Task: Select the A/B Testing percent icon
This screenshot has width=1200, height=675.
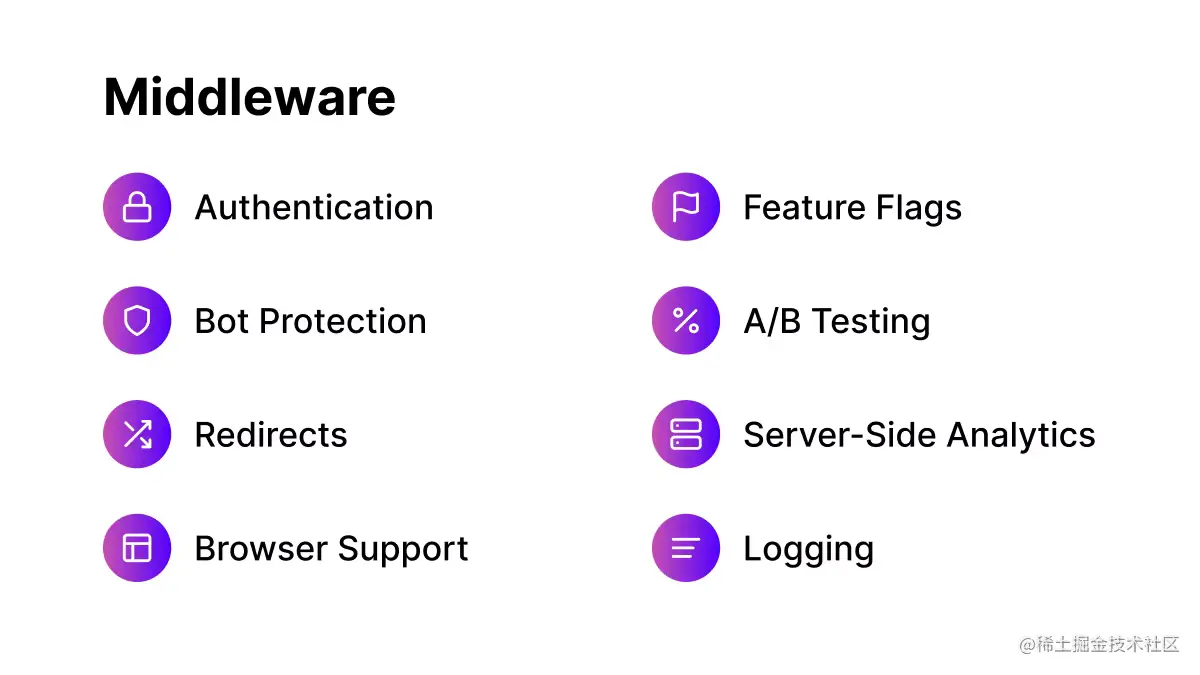Action: tap(686, 321)
